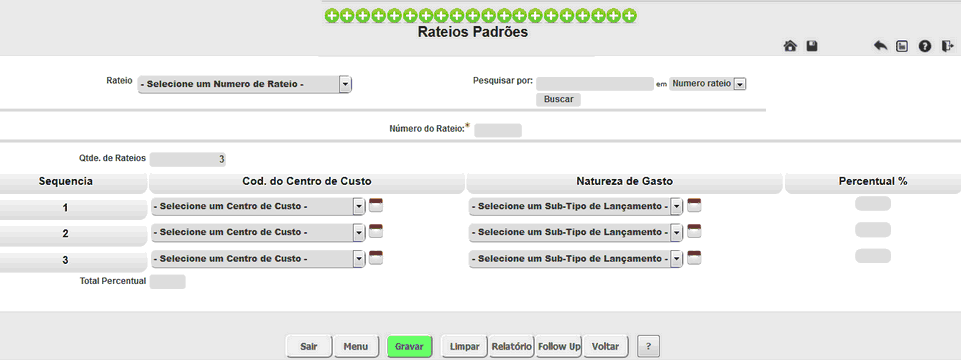
Task: Click the Sair button
Action: coord(309,347)
